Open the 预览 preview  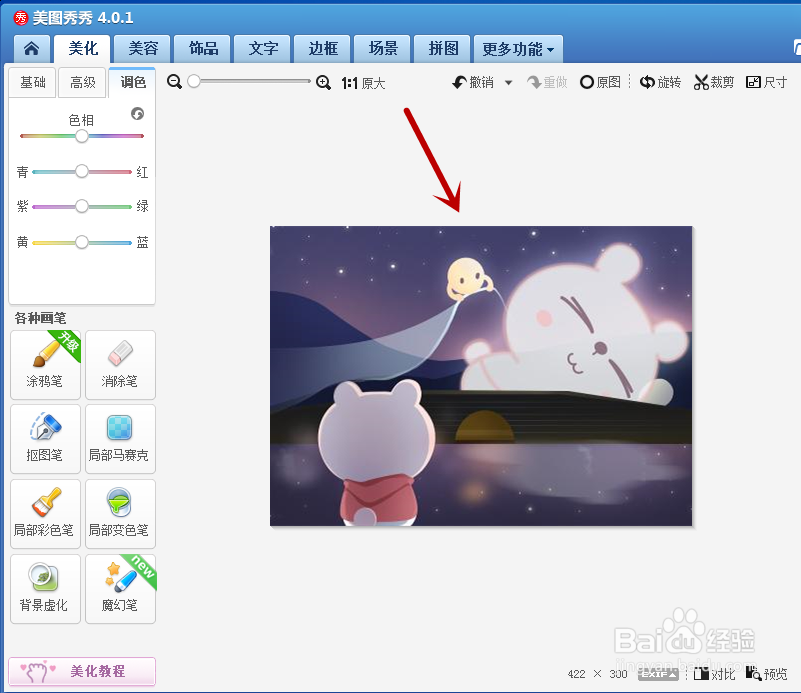(x=766, y=674)
